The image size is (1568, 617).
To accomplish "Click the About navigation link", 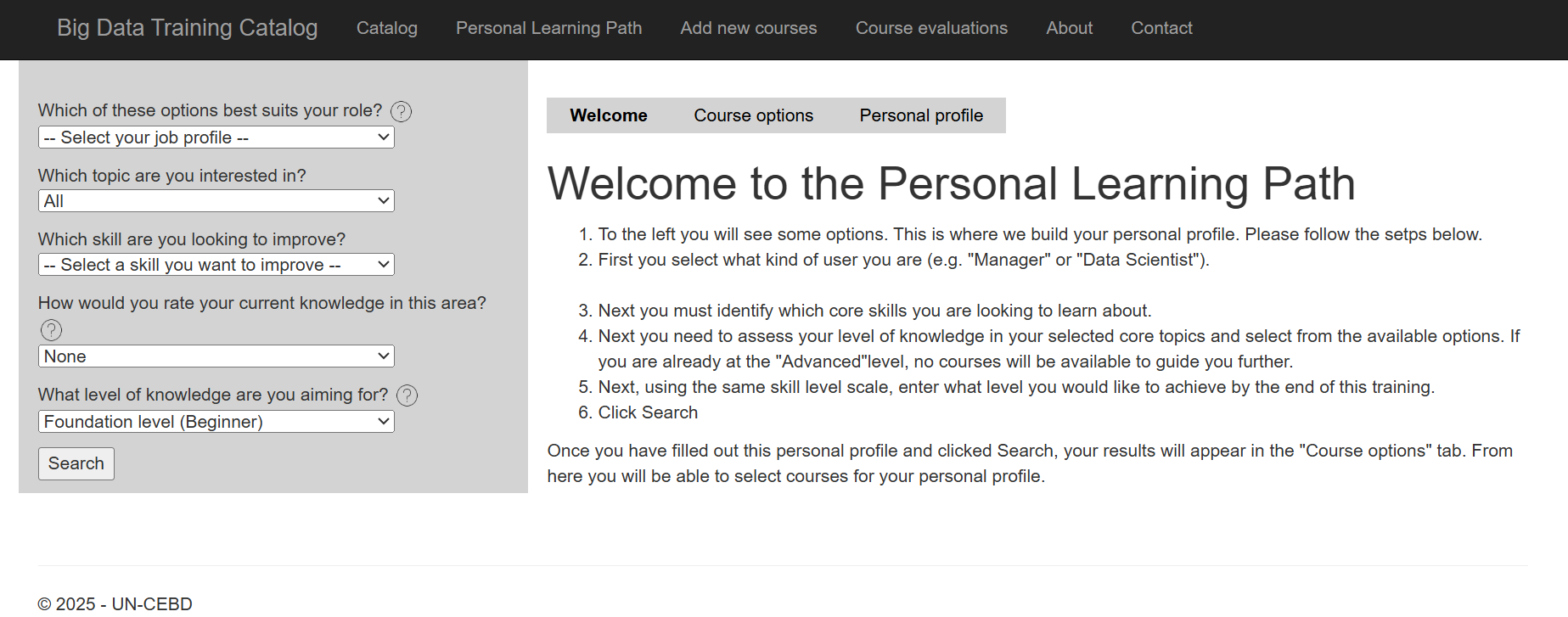I will [1069, 28].
